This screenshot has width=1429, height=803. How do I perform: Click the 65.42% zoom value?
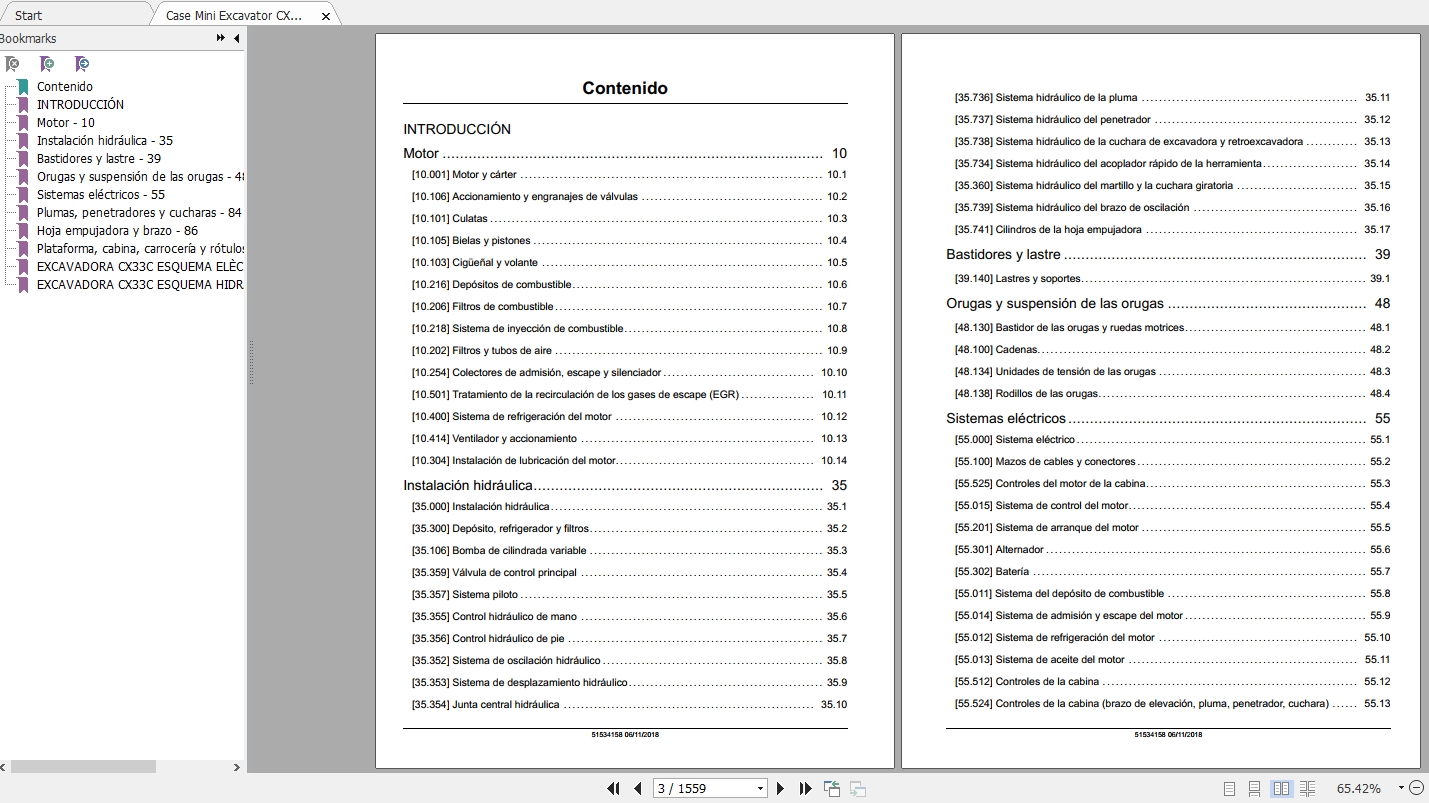[1358, 789]
